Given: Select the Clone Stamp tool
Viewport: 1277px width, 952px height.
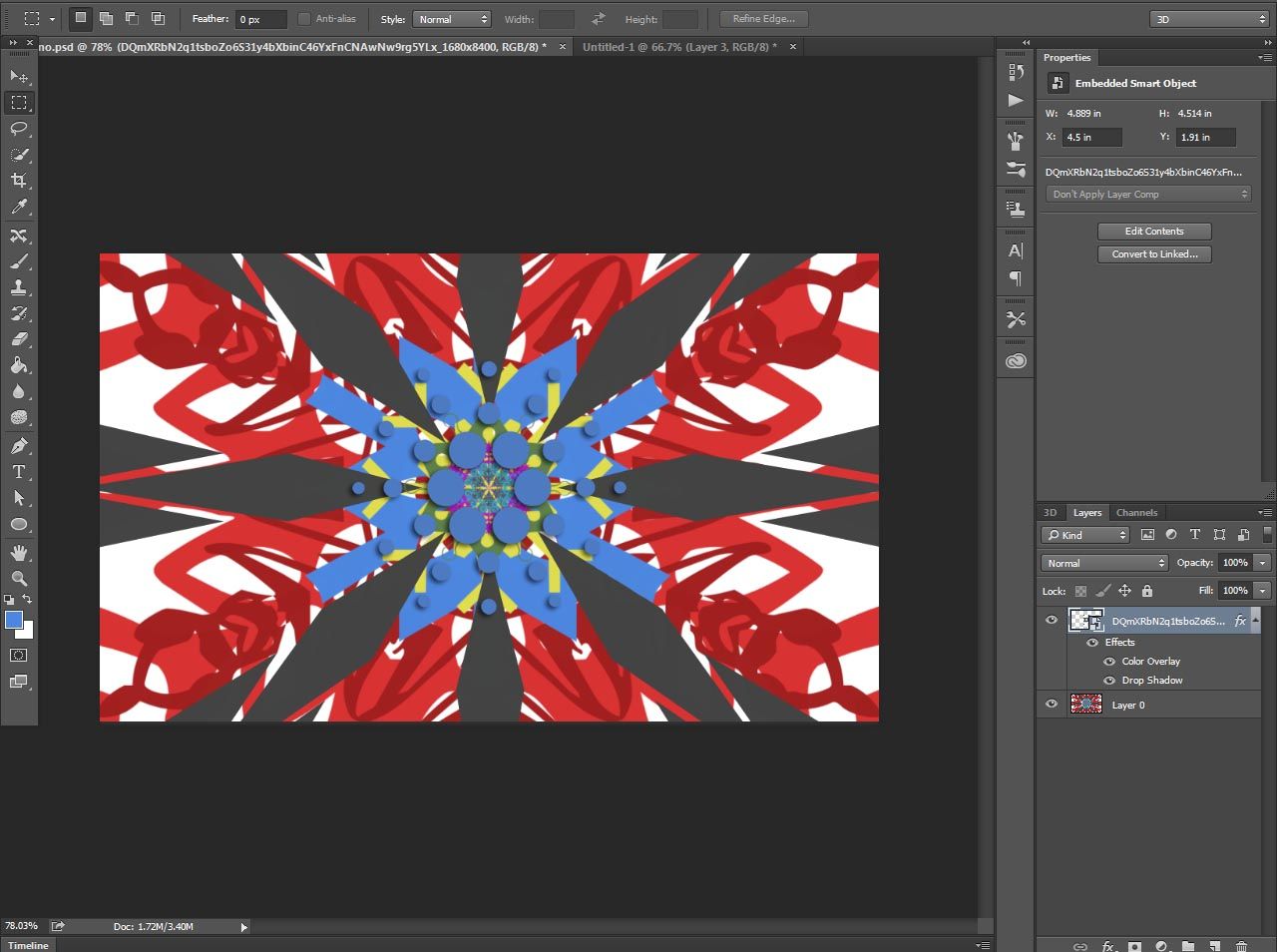Looking at the screenshot, I should [x=19, y=287].
